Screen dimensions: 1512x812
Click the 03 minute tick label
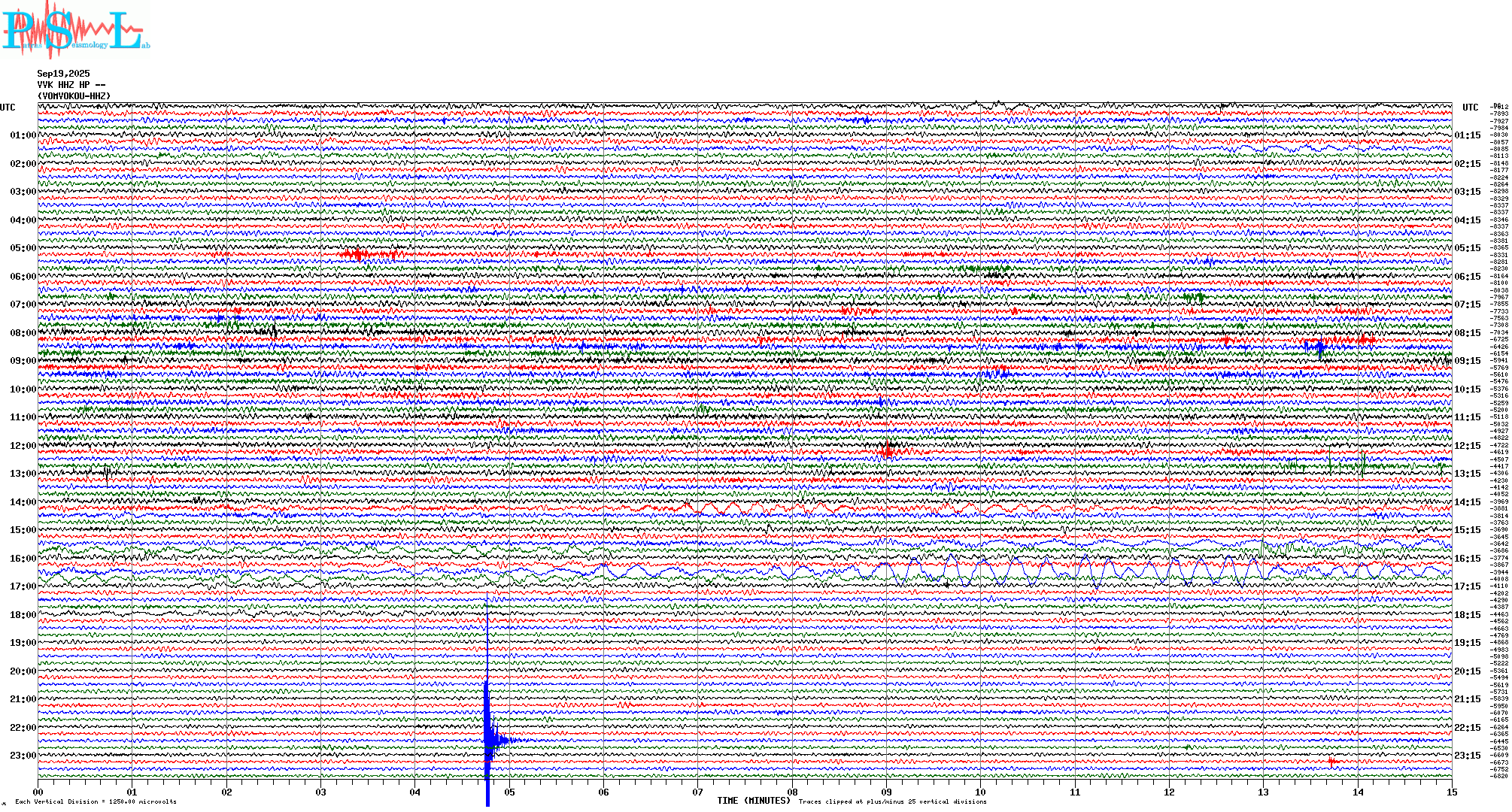321,792
